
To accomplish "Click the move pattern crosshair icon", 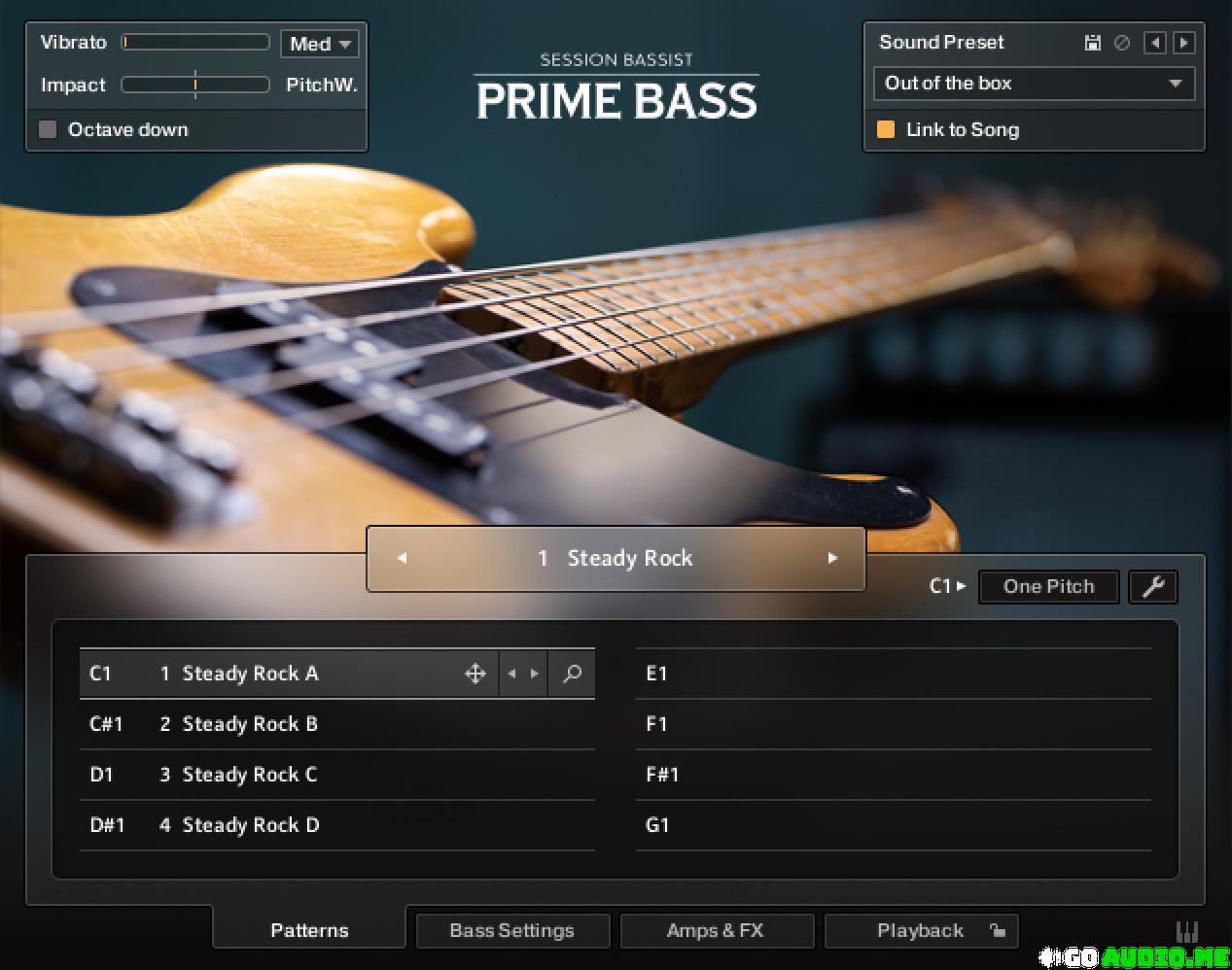I will coord(475,674).
